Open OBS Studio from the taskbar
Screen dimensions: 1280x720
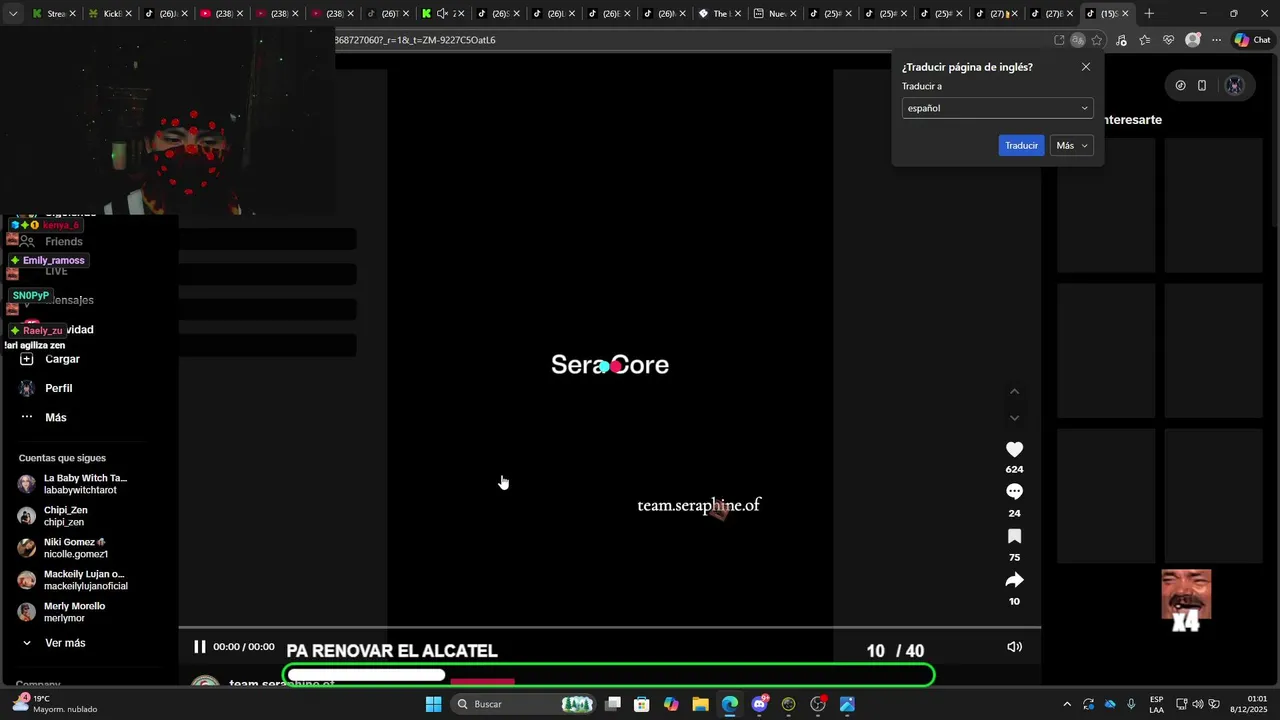pos(818,704)
